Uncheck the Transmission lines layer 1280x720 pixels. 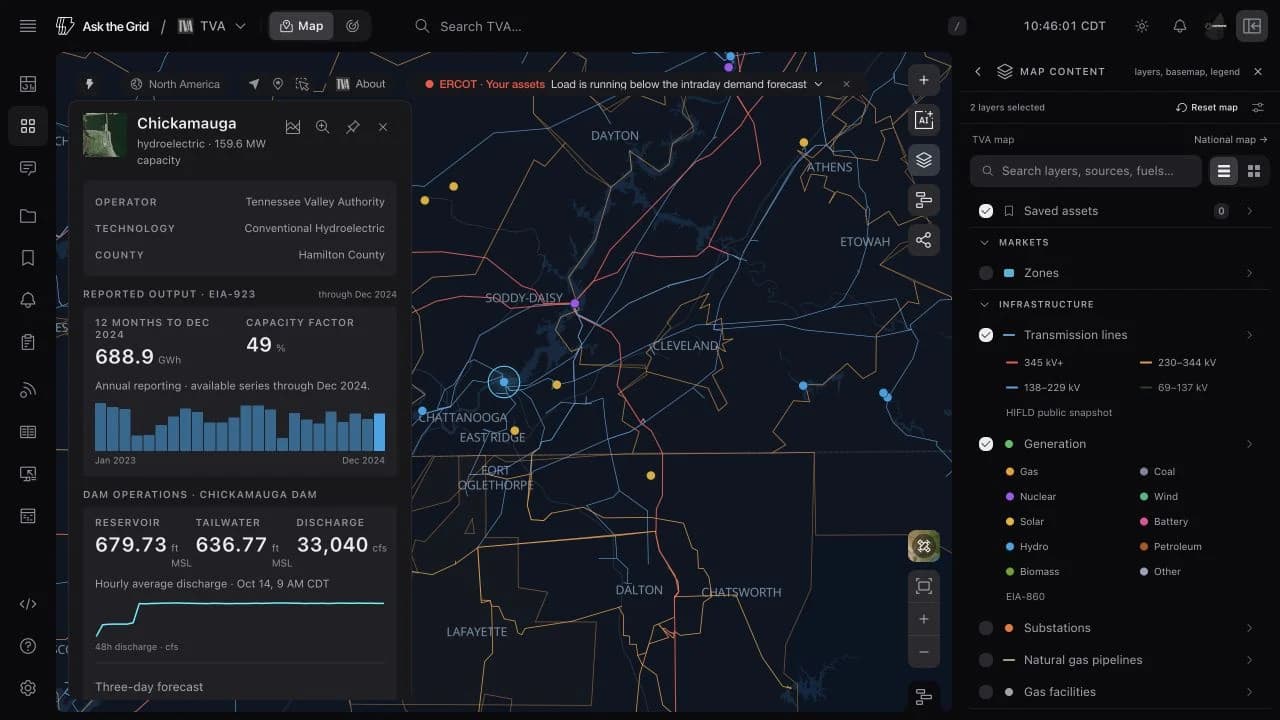click(986, 335)
